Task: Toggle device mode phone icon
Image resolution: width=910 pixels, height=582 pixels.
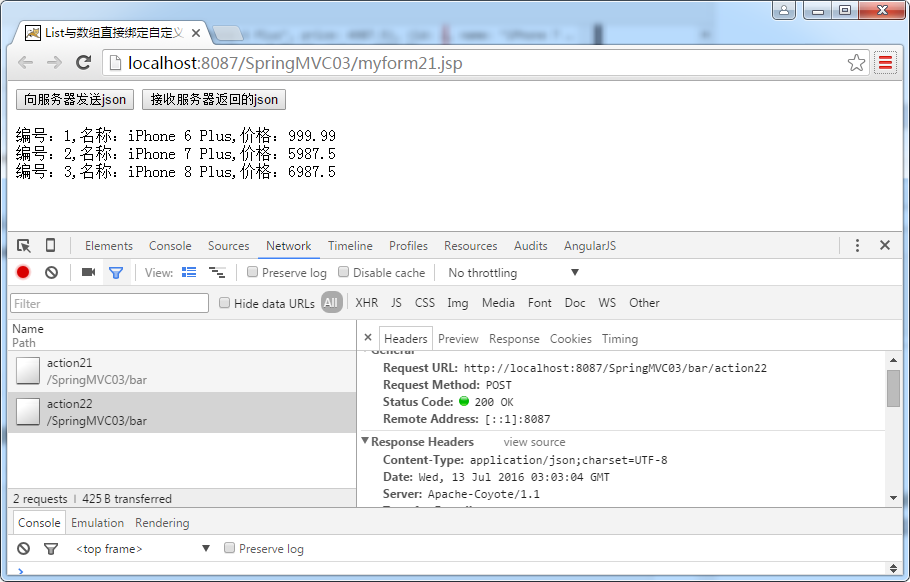Action: tap(50, 245)
